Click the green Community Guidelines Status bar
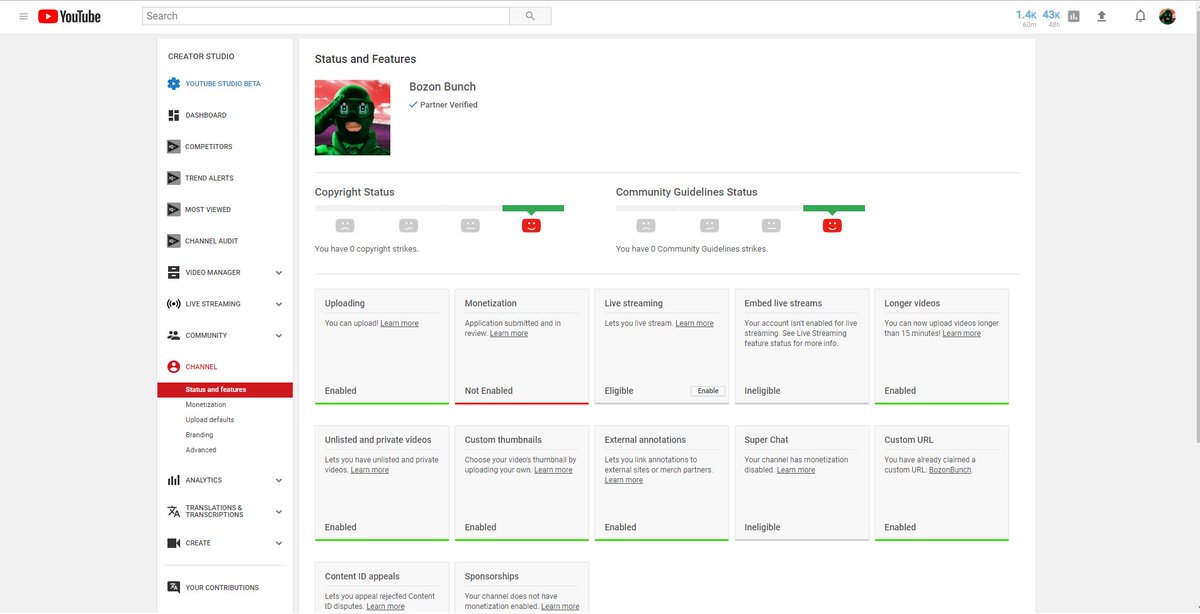1200x614 pixels. point(834,208)
